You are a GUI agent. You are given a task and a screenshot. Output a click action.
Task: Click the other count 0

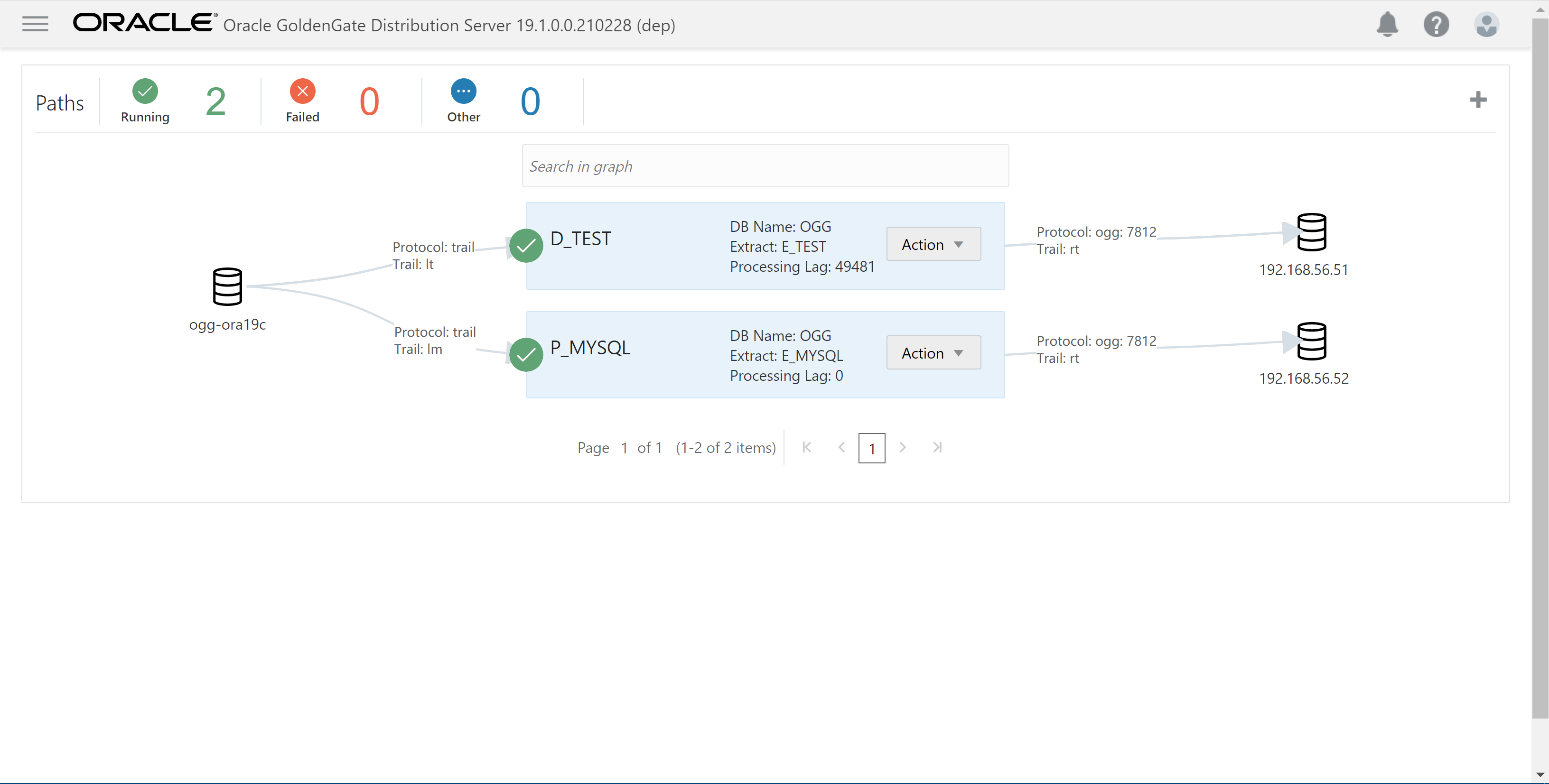(x=530, y=101)
